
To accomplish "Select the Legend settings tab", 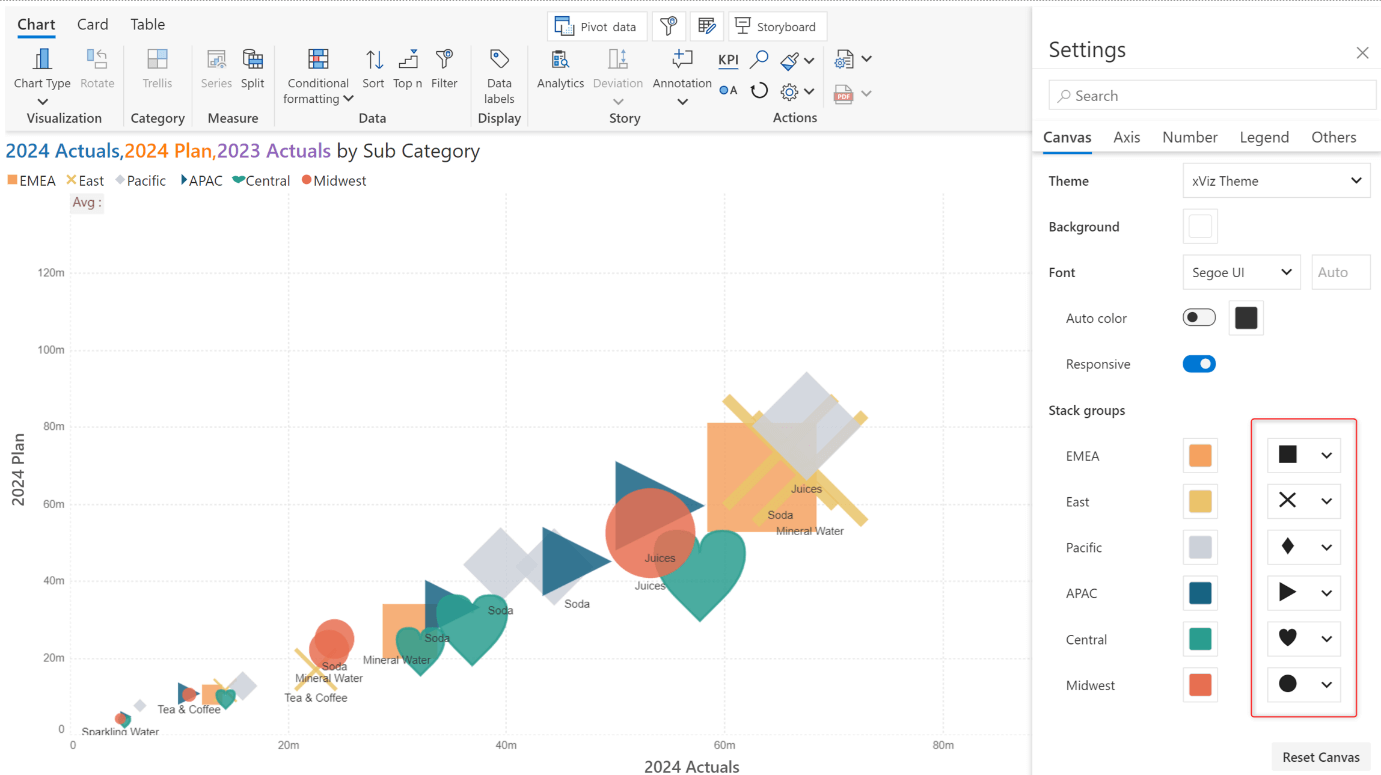I will click(1264, 137).
